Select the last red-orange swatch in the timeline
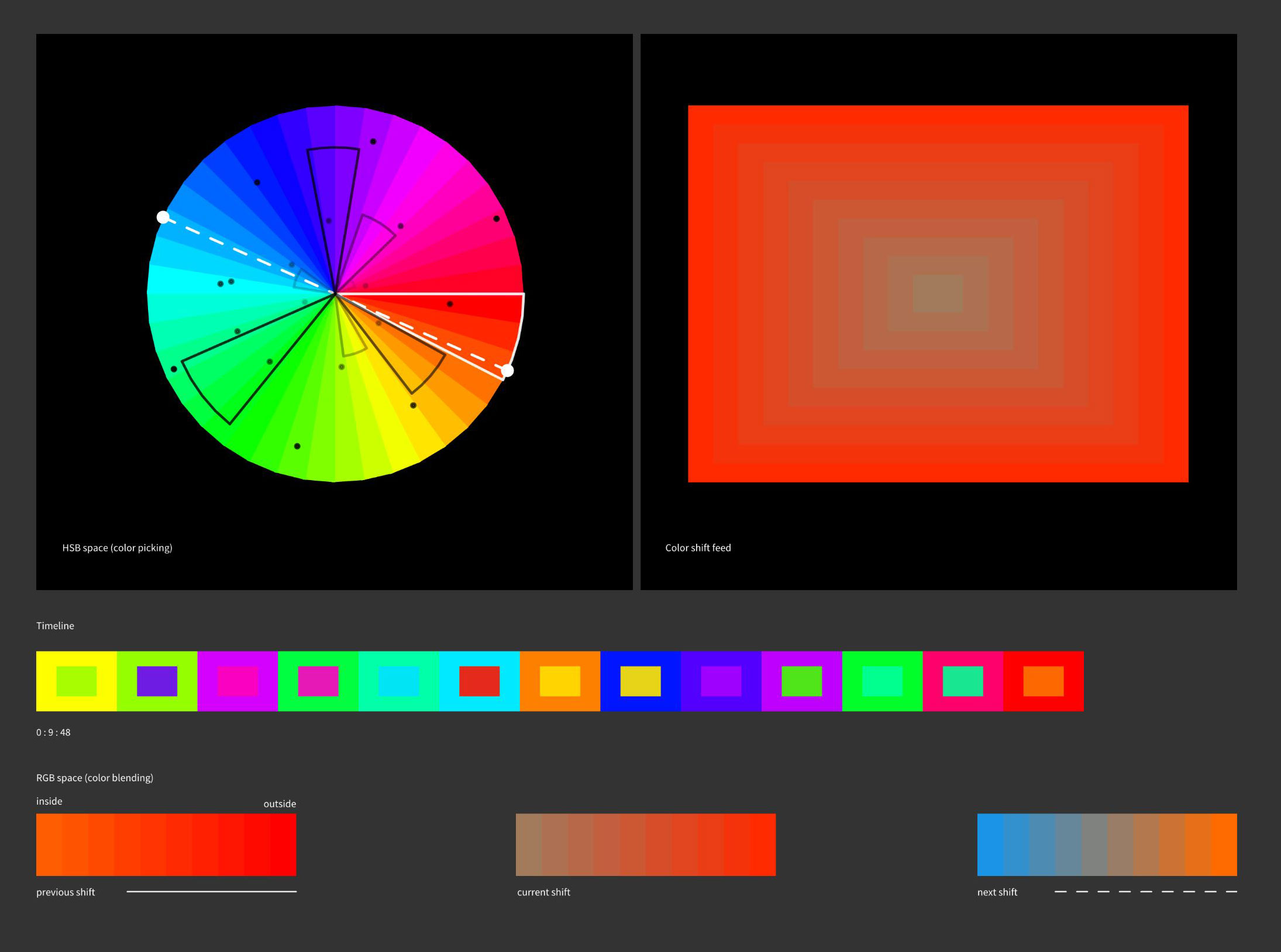 coord(1043,680)
